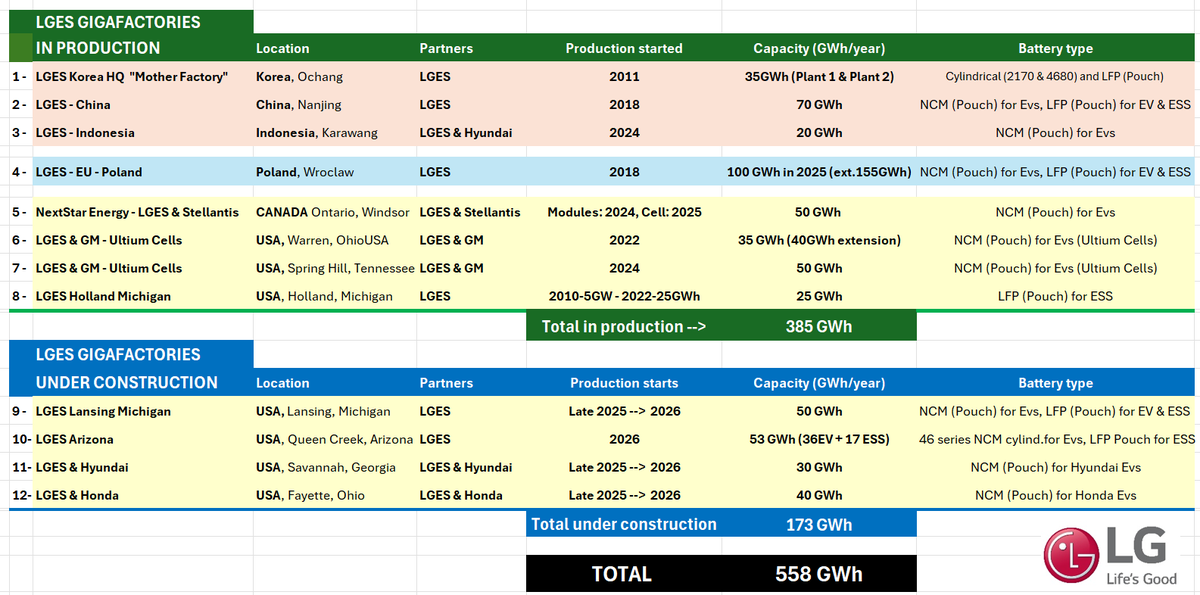Select 'LGES Lansing Michigan' cell
Viewport: 1200px width, 595px height.
(143, 411)
